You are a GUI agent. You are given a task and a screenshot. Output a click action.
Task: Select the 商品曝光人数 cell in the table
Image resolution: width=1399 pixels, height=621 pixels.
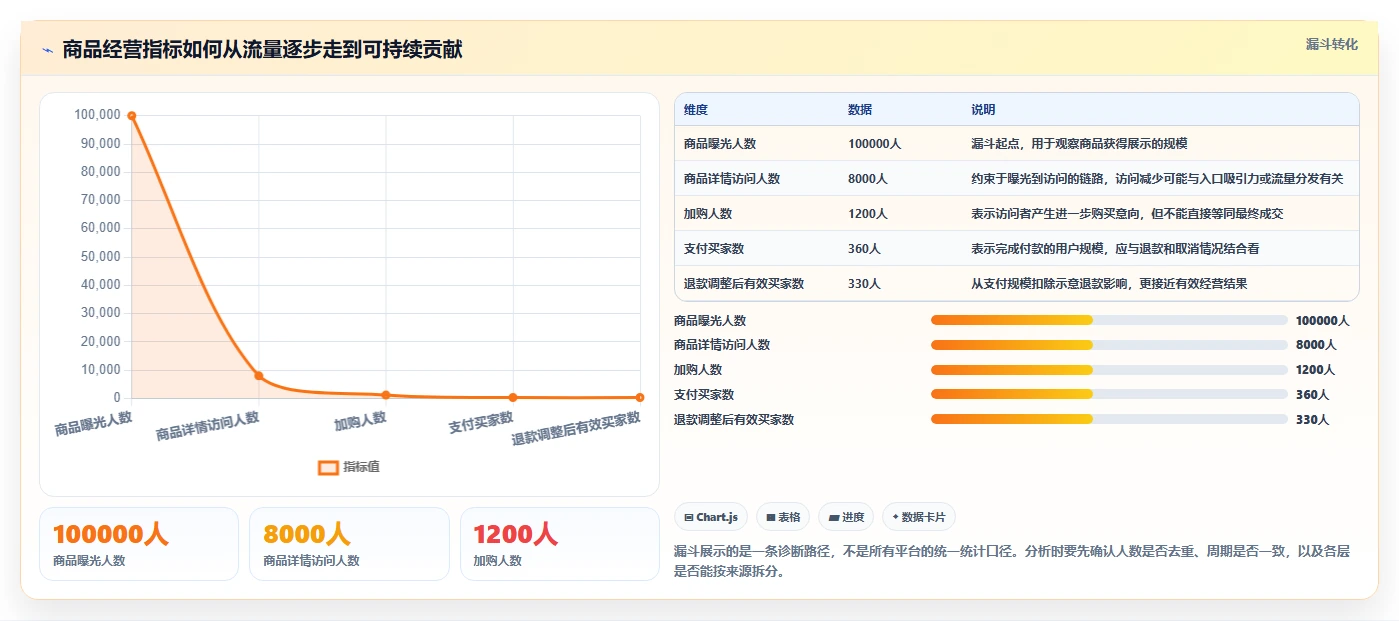click(x=720, y=144)
